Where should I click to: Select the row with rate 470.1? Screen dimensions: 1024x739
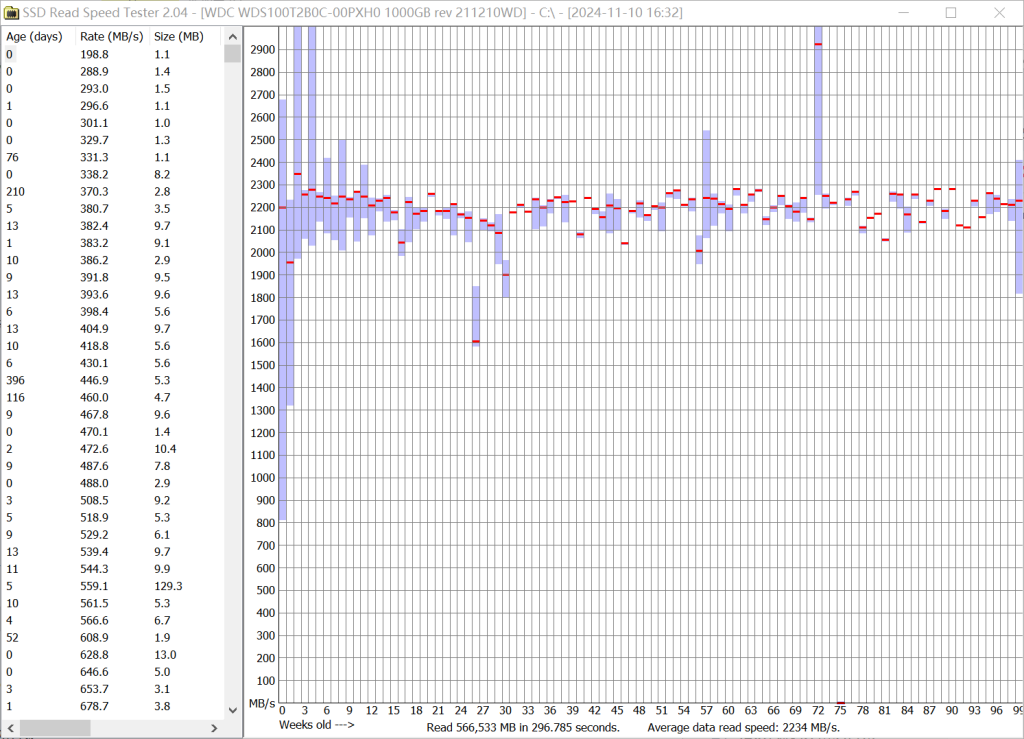point(113,432)
